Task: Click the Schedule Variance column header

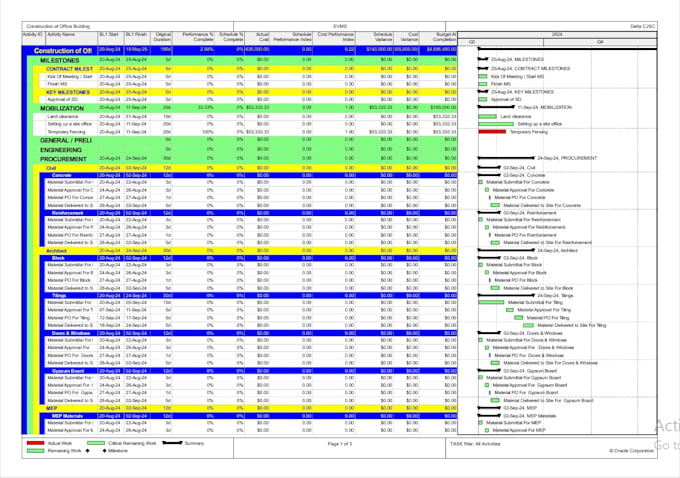Action: (x=374, y=37)
